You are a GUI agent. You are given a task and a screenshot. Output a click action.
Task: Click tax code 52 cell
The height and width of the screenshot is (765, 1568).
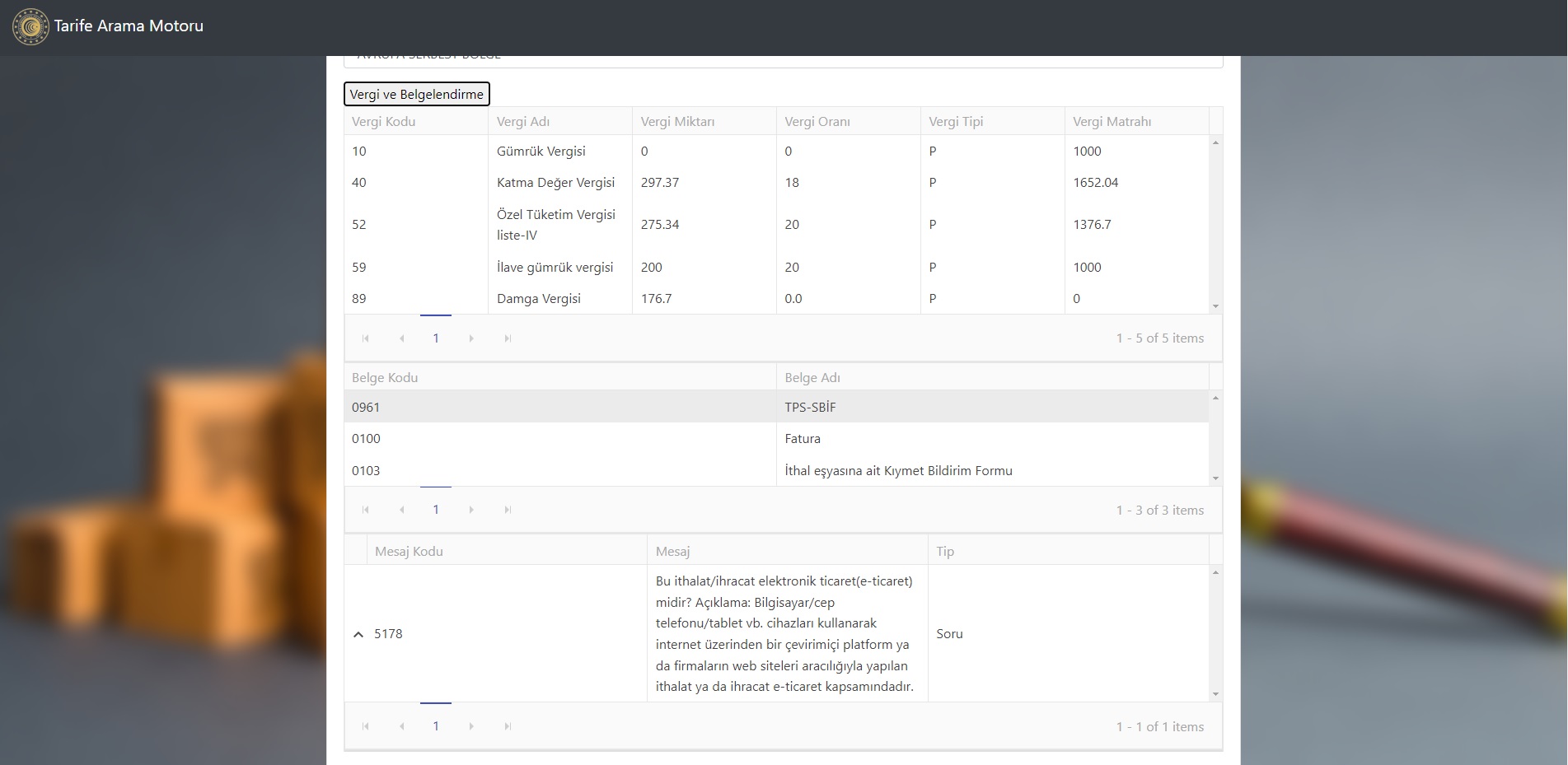pos(416,225)
